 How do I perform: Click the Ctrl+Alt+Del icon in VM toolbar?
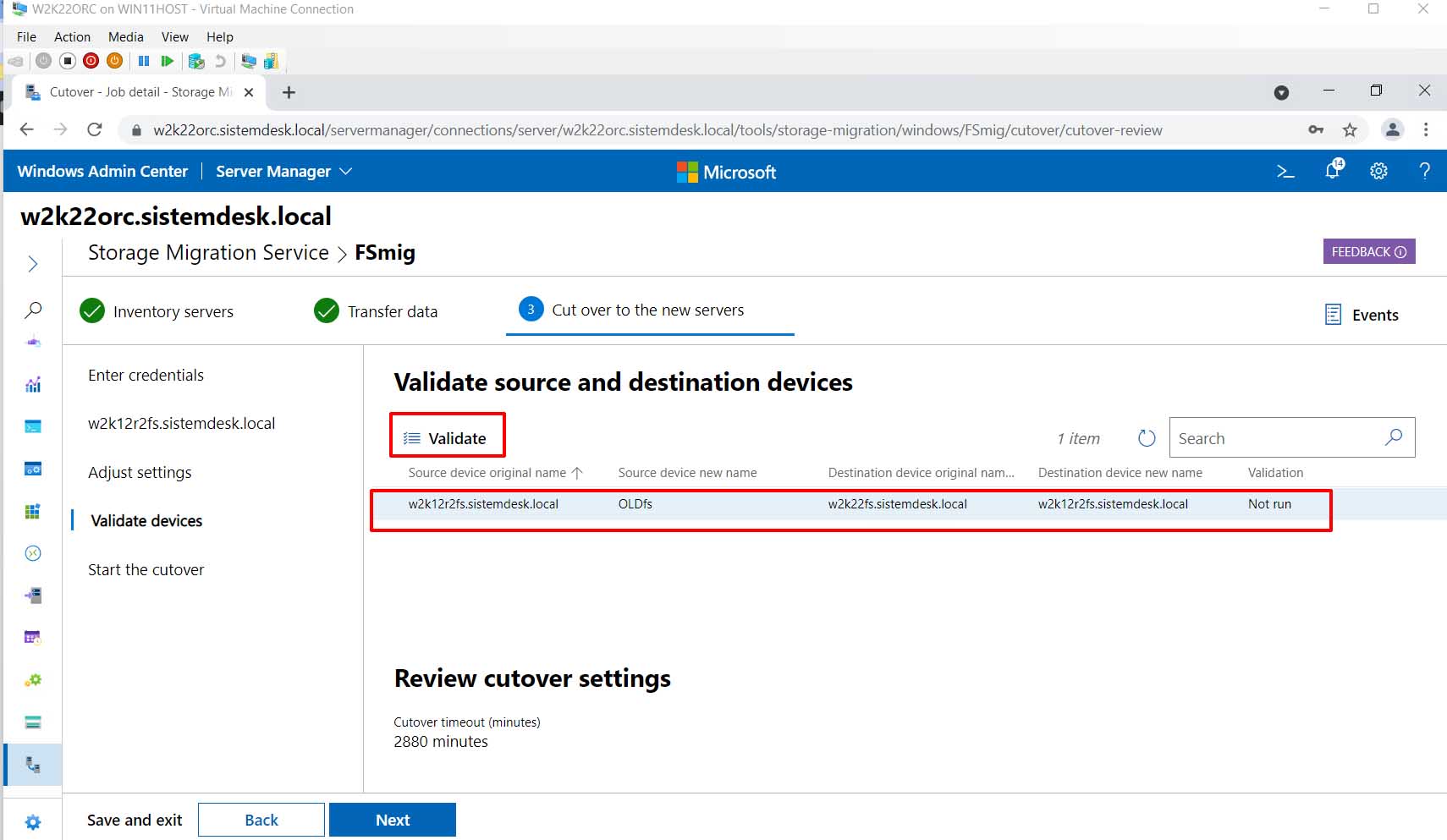click(x=15, y=61)
